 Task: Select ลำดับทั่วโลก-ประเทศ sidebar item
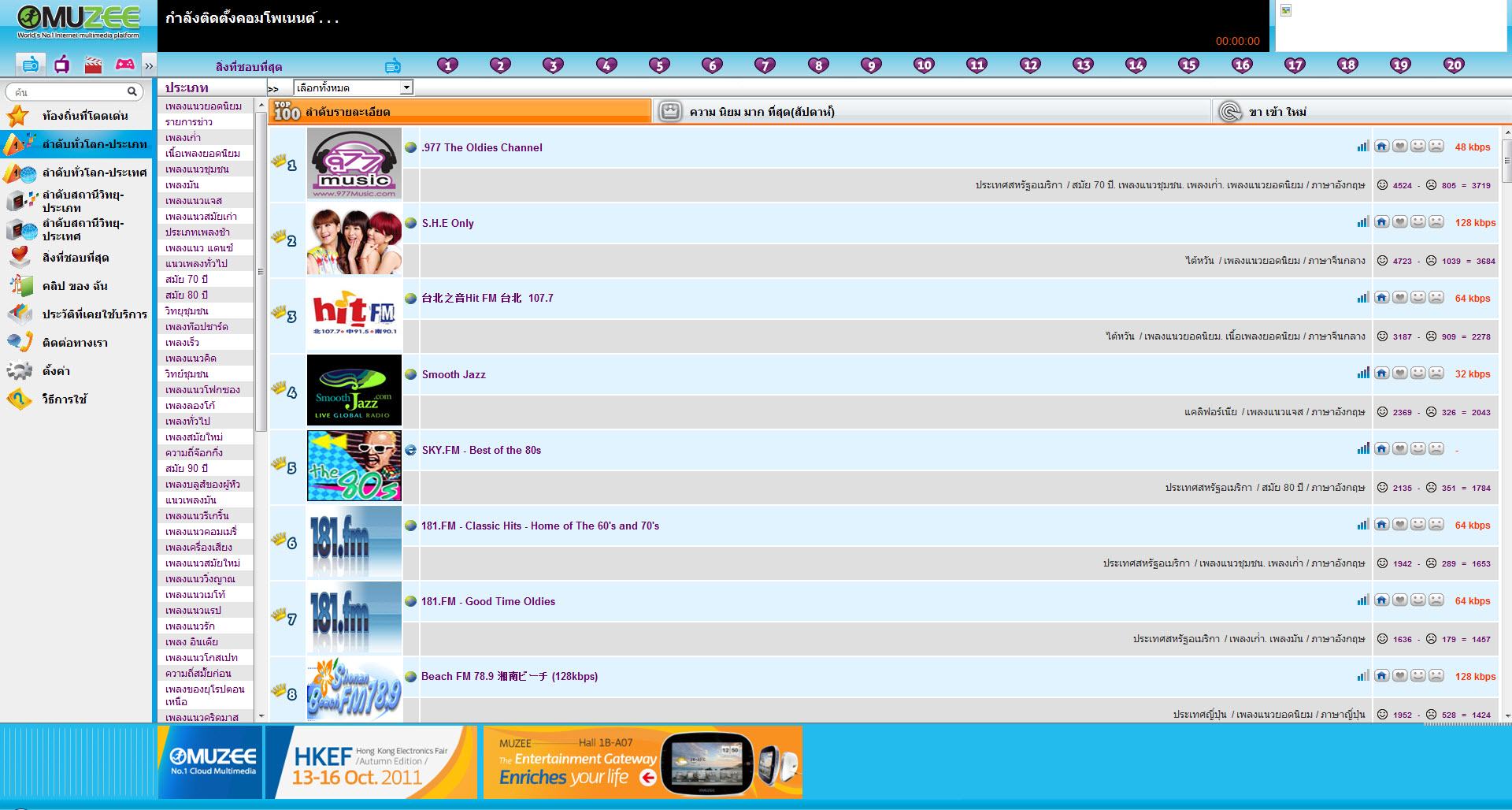76,173
